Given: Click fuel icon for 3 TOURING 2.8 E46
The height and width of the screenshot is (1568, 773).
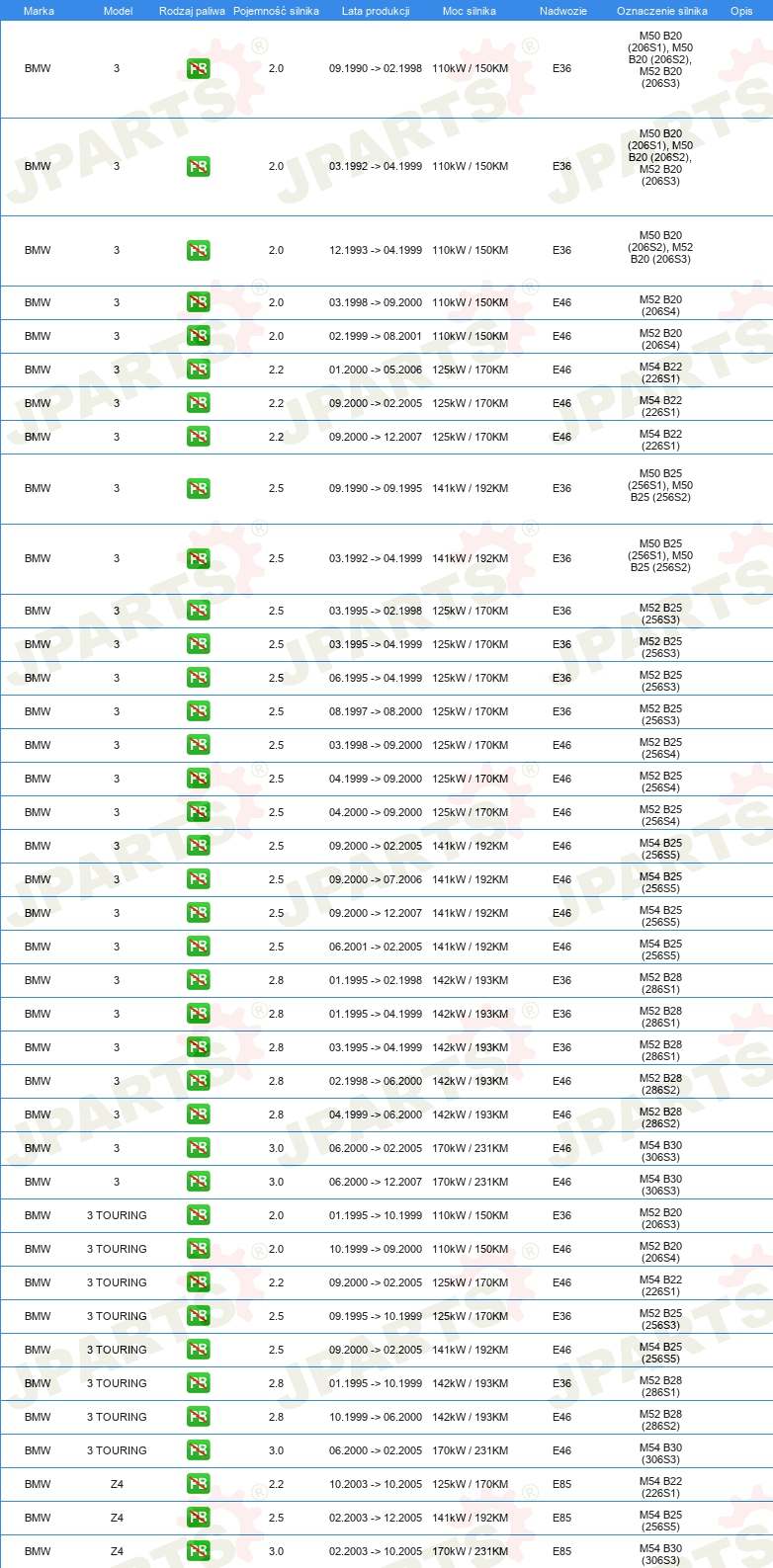Looking at the screenshot, I should [198, 1417].
